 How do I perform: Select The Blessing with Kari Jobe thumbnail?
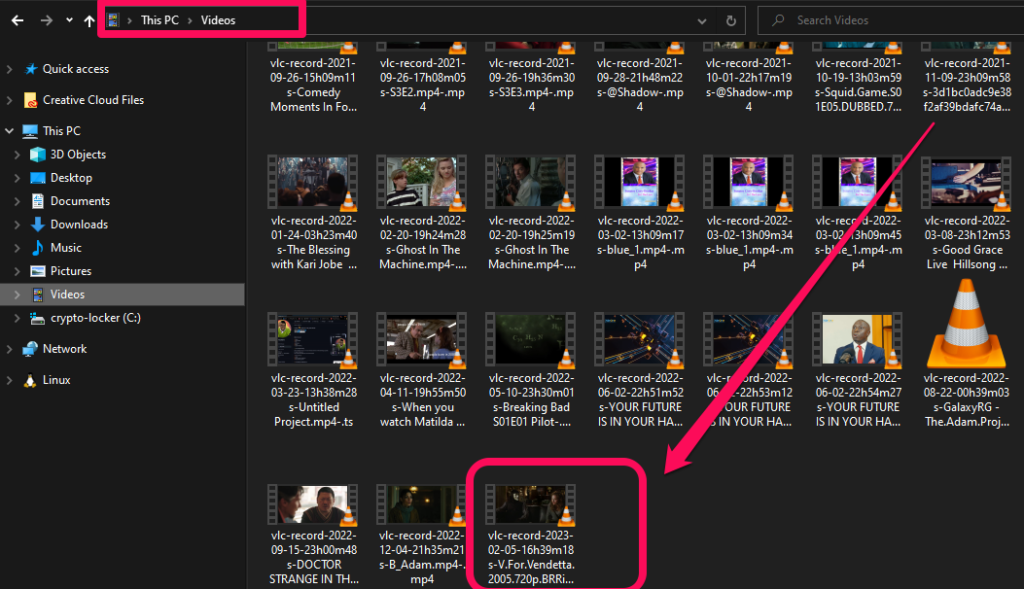[x=313, y=182]
